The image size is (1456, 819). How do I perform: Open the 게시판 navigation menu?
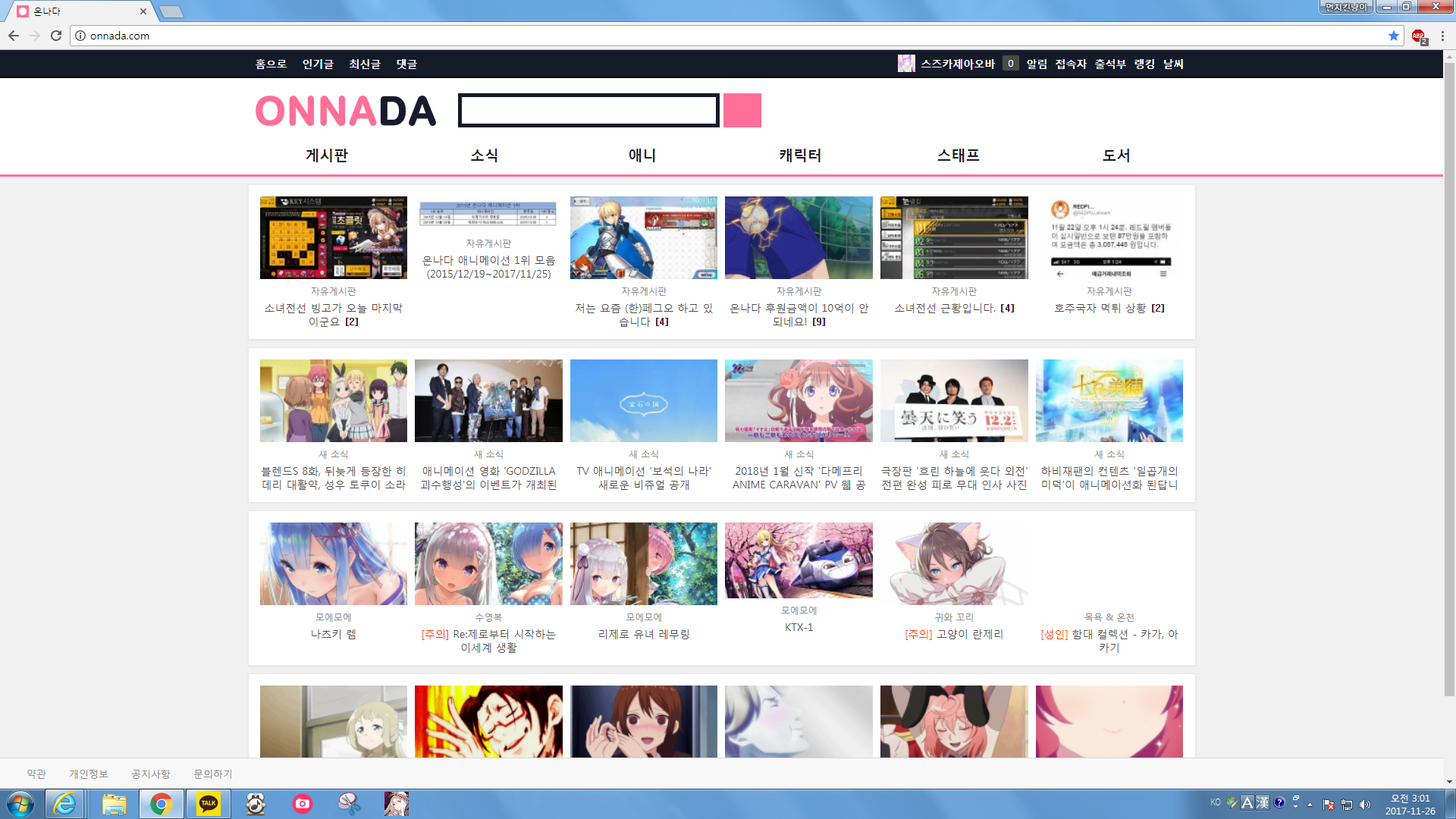pyautogui.click(x=327, y=155)
